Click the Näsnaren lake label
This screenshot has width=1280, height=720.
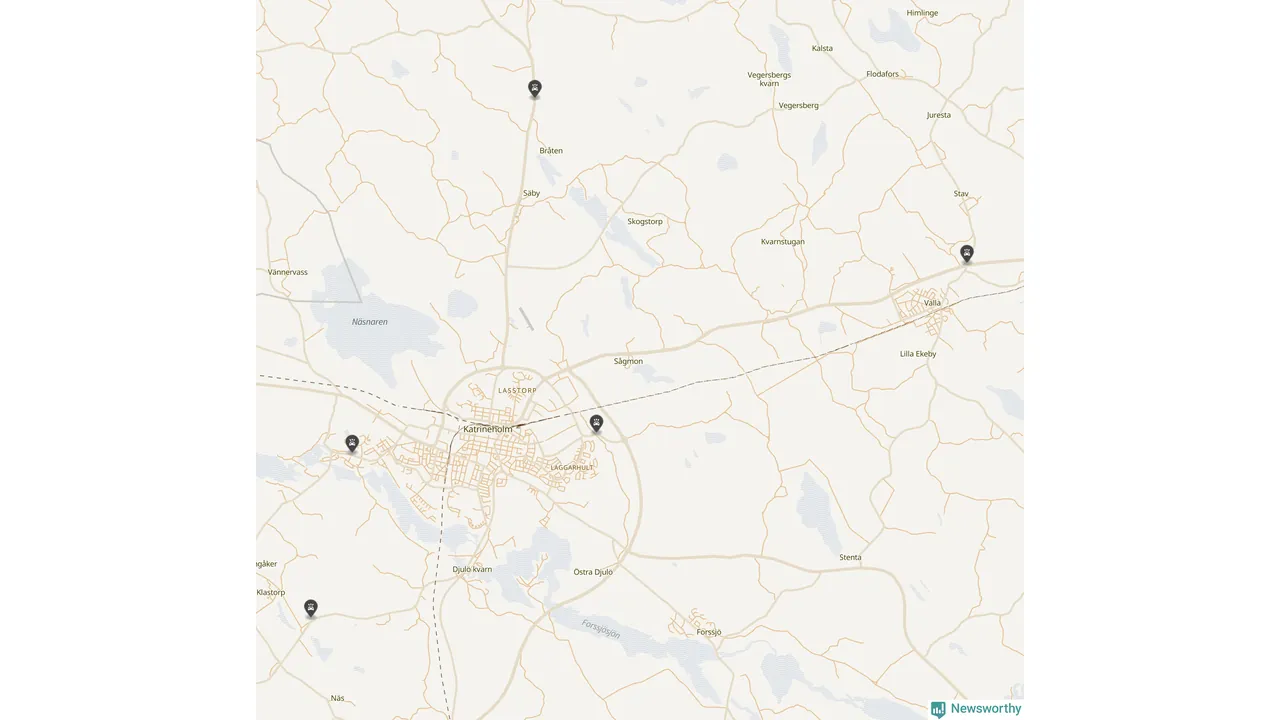pos(369,322)
